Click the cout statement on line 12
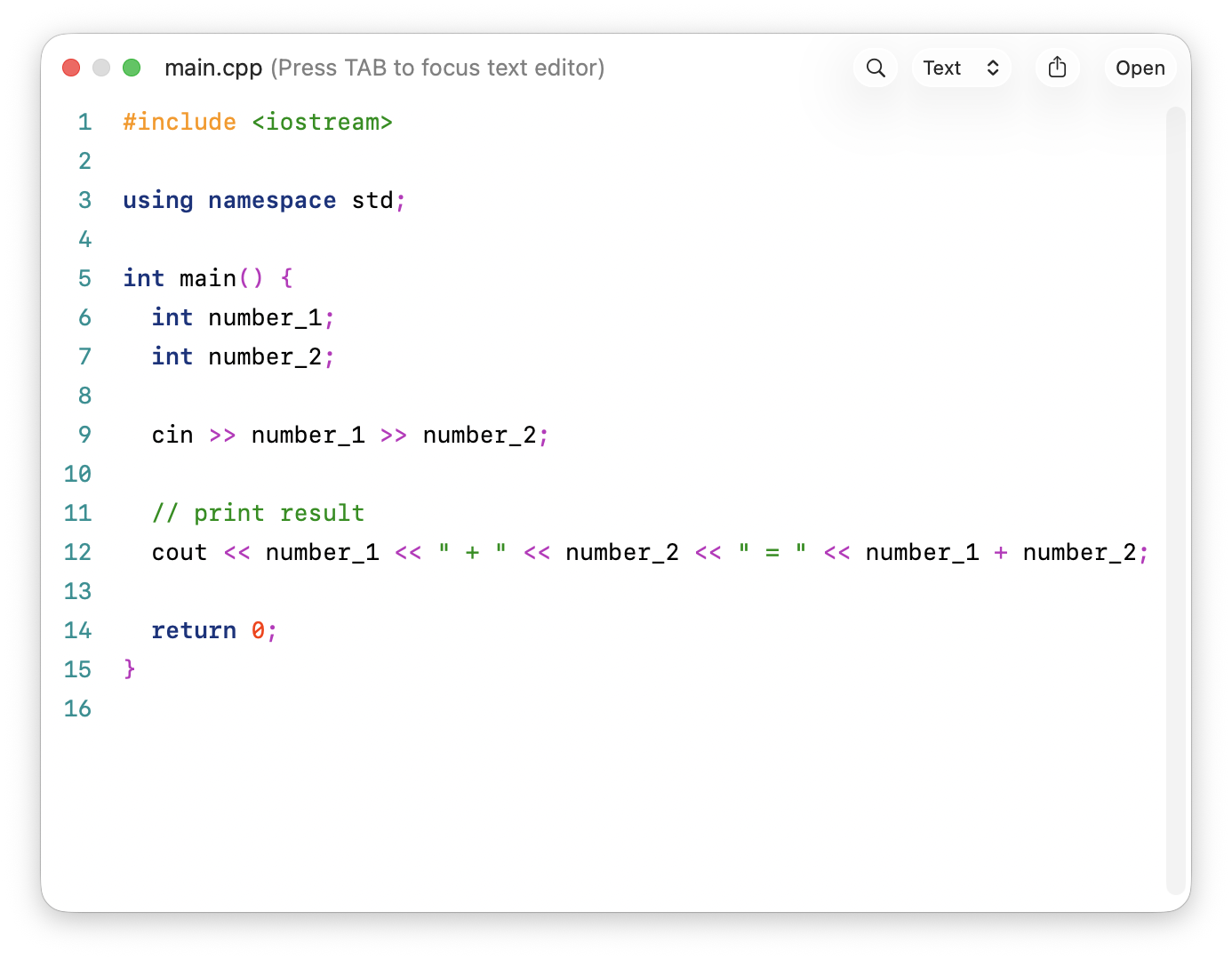 179,552
